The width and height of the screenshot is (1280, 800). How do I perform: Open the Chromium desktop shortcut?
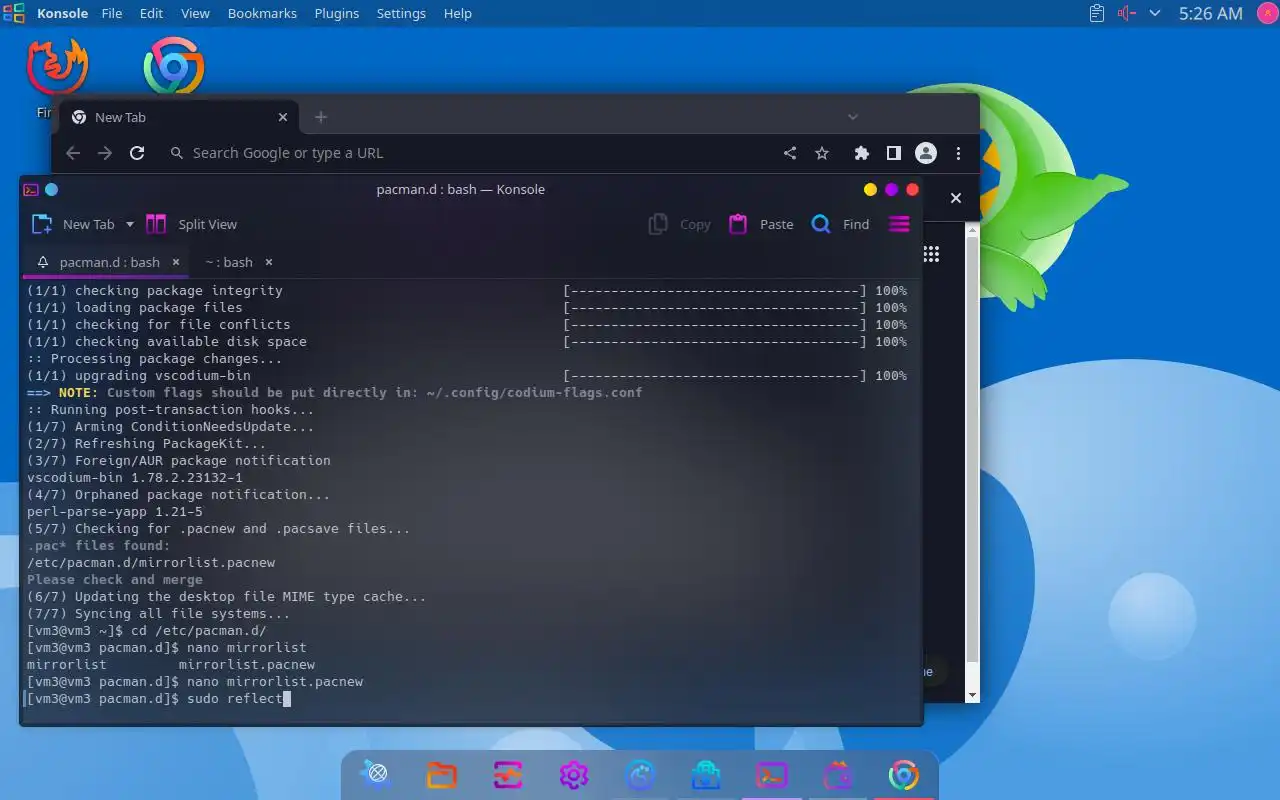coord(174,68)
